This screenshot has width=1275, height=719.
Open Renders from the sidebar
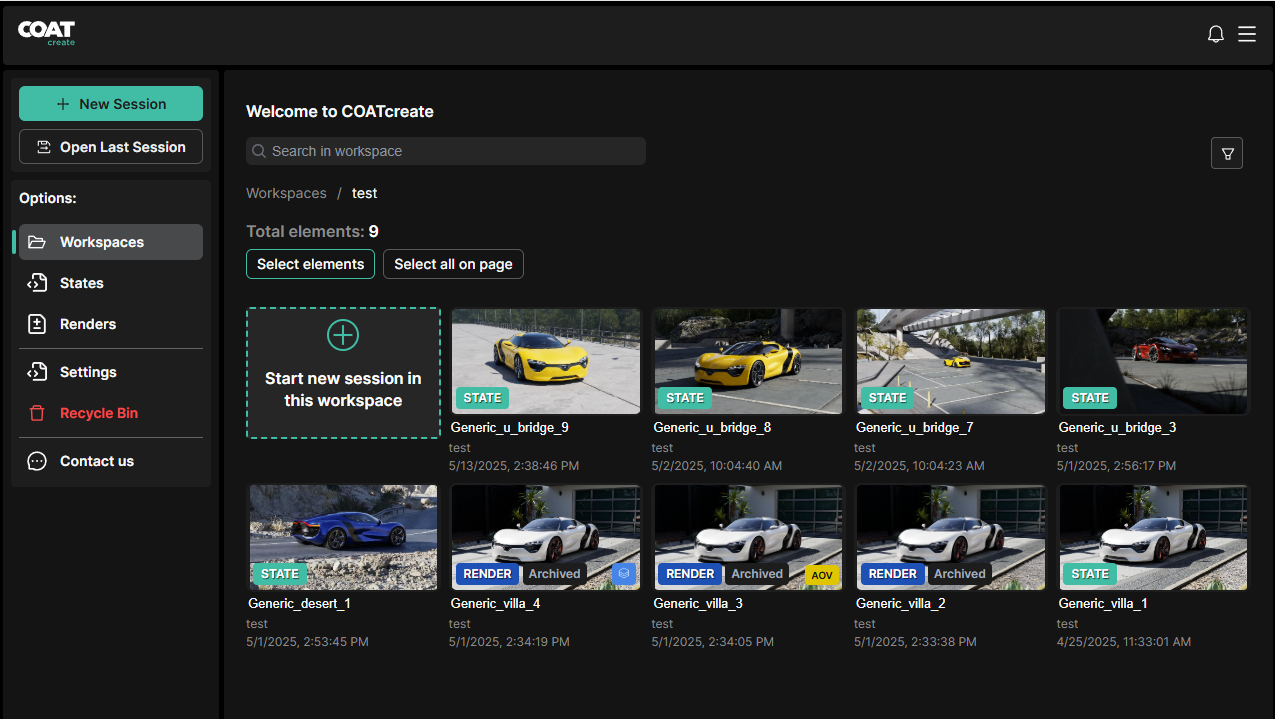pos(87,324)
